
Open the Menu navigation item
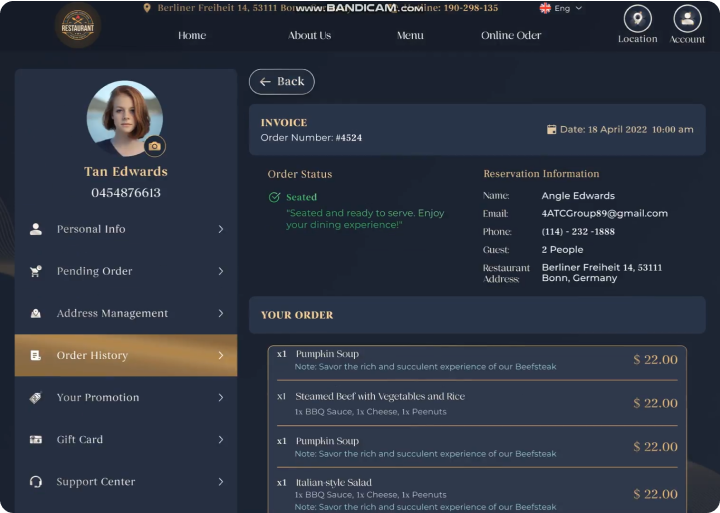[x=410, y=35]
